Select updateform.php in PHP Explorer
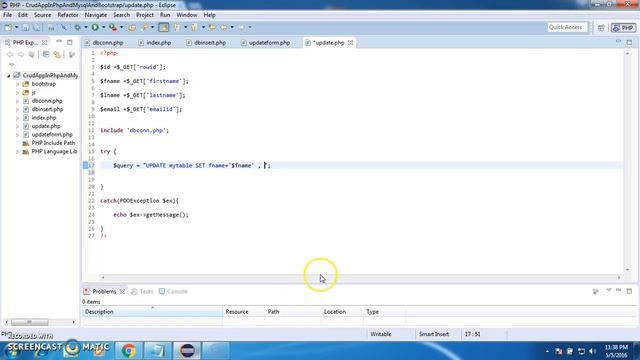This screenshot has height=360, width=640. pos(52,135)
